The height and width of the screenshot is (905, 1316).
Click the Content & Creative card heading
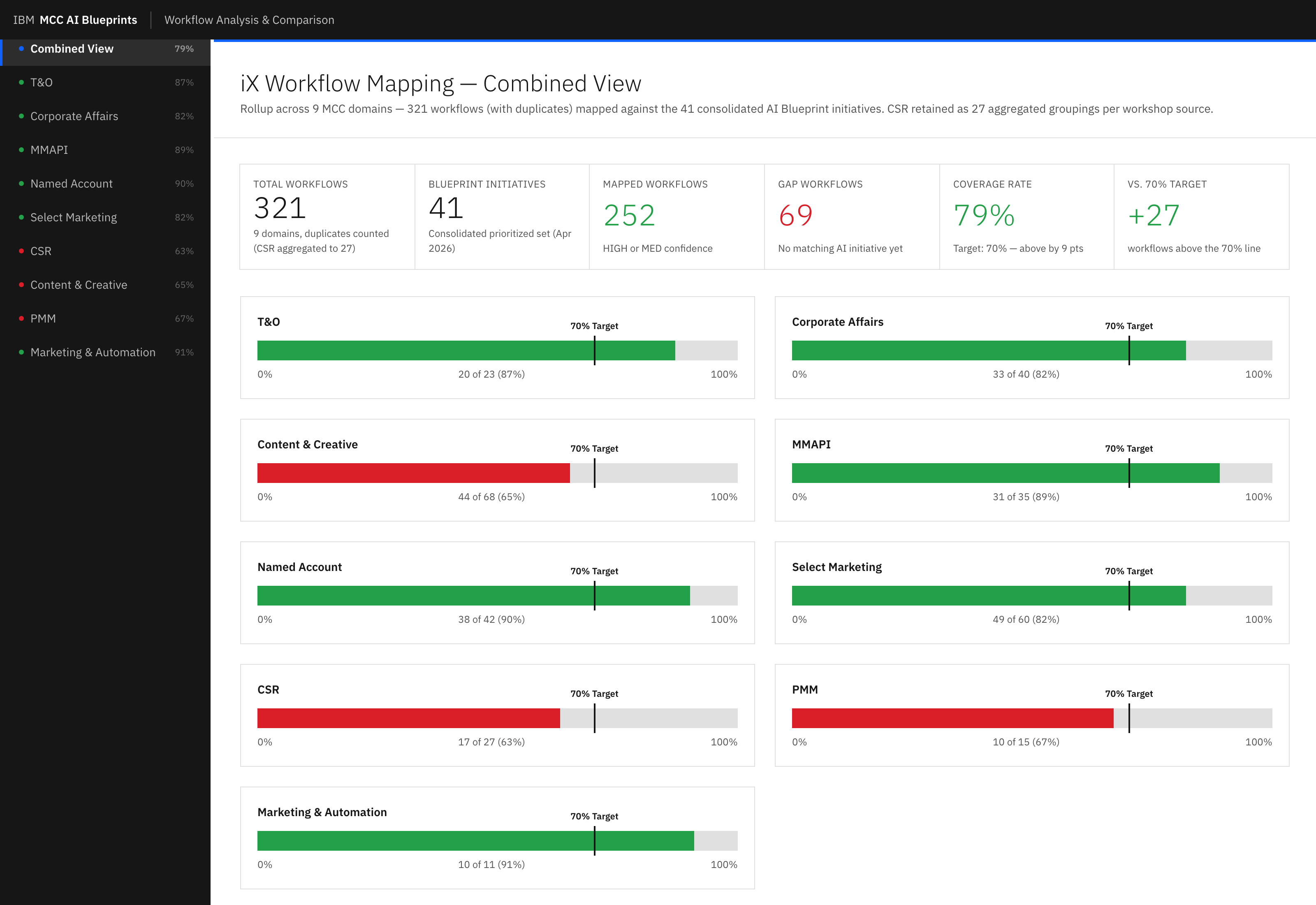coord(308,445)
